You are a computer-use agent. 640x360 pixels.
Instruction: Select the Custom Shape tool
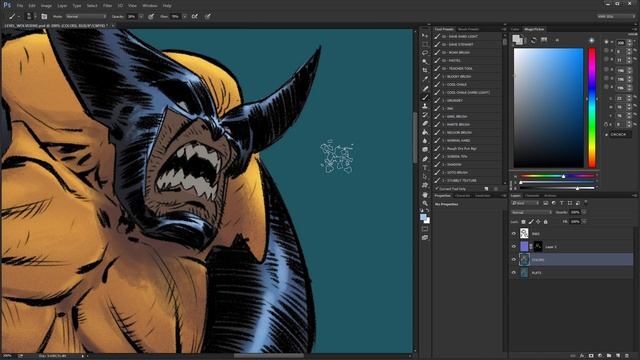click(x=425, y=185)
